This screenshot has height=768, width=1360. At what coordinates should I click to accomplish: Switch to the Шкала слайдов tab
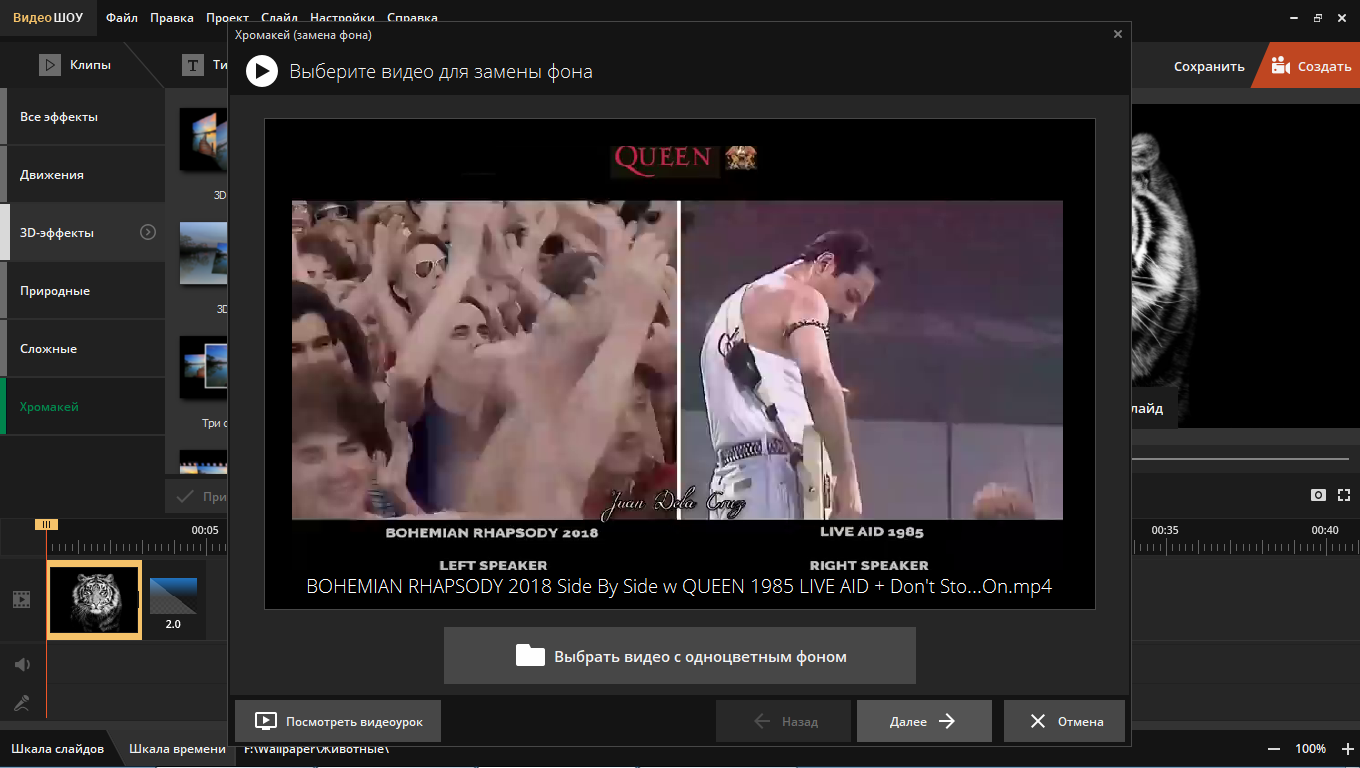pos(57,749)
